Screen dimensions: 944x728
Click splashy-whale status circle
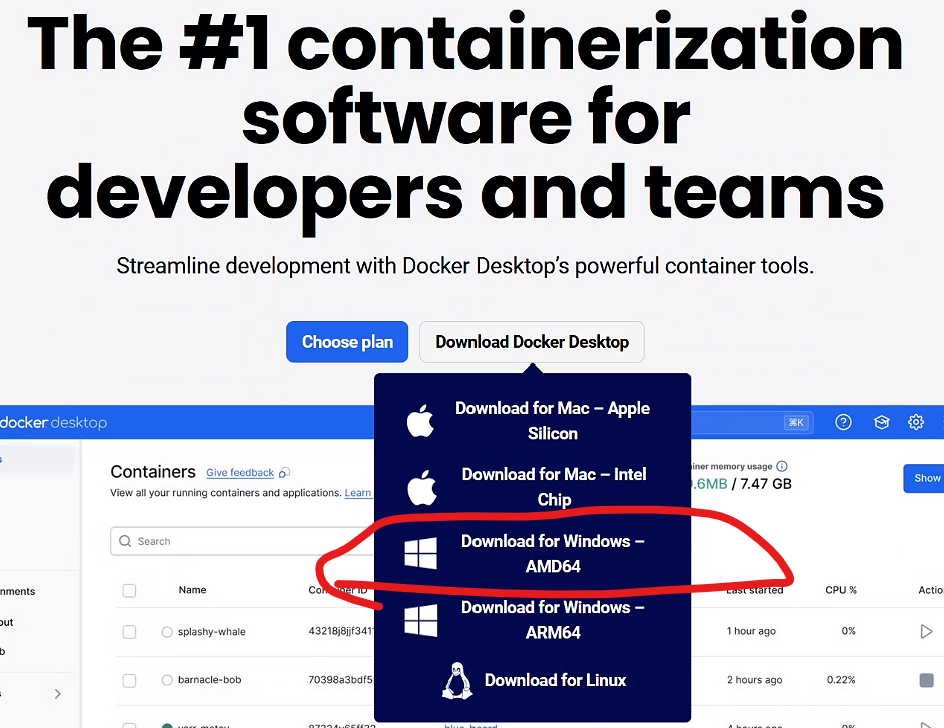pos(167,632)
